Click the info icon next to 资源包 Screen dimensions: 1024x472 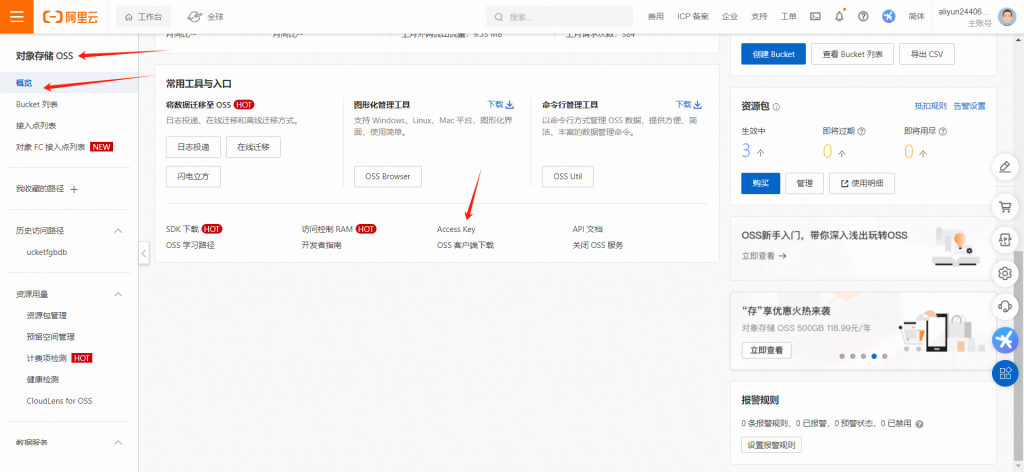(776, 106)
